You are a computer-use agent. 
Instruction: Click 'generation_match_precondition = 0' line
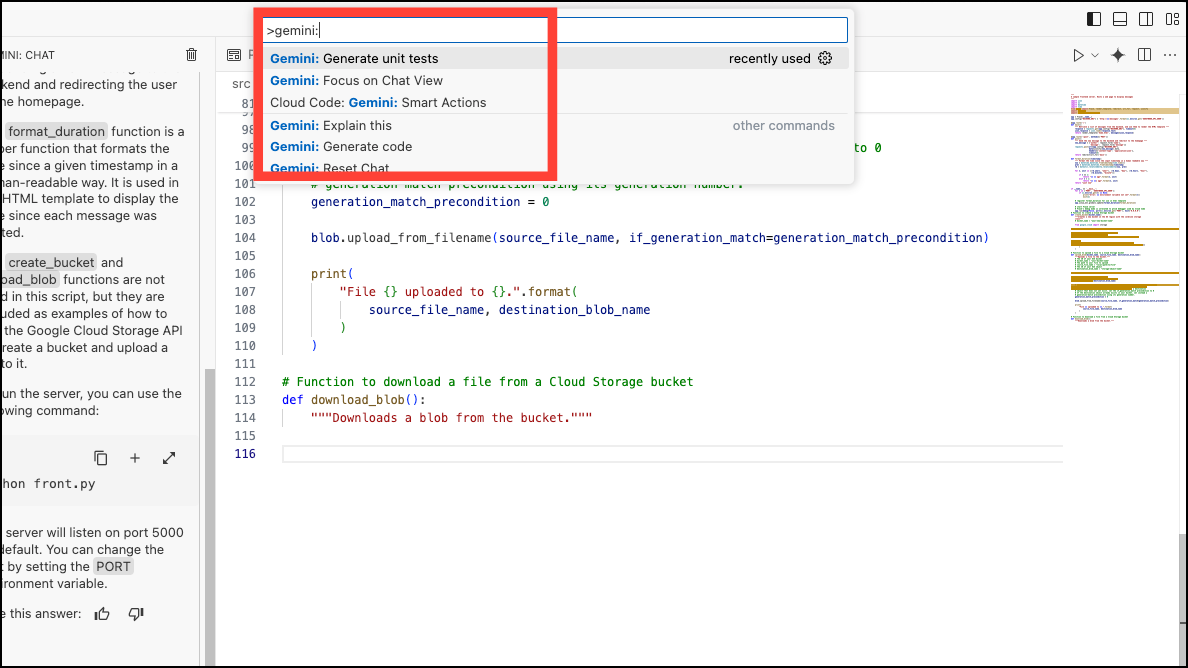pyautogui.click(x=430, y=201)
